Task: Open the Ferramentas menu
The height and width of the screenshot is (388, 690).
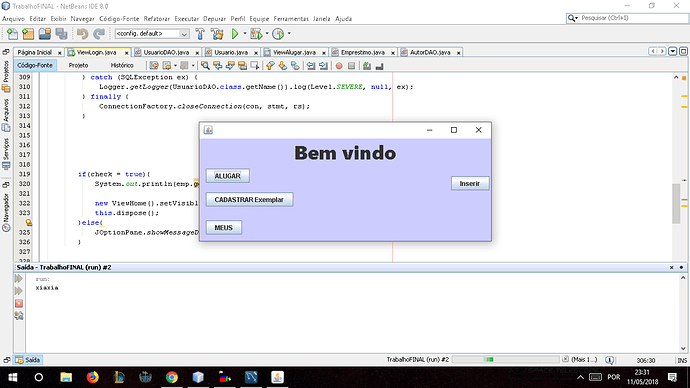Action: (291, 18)
